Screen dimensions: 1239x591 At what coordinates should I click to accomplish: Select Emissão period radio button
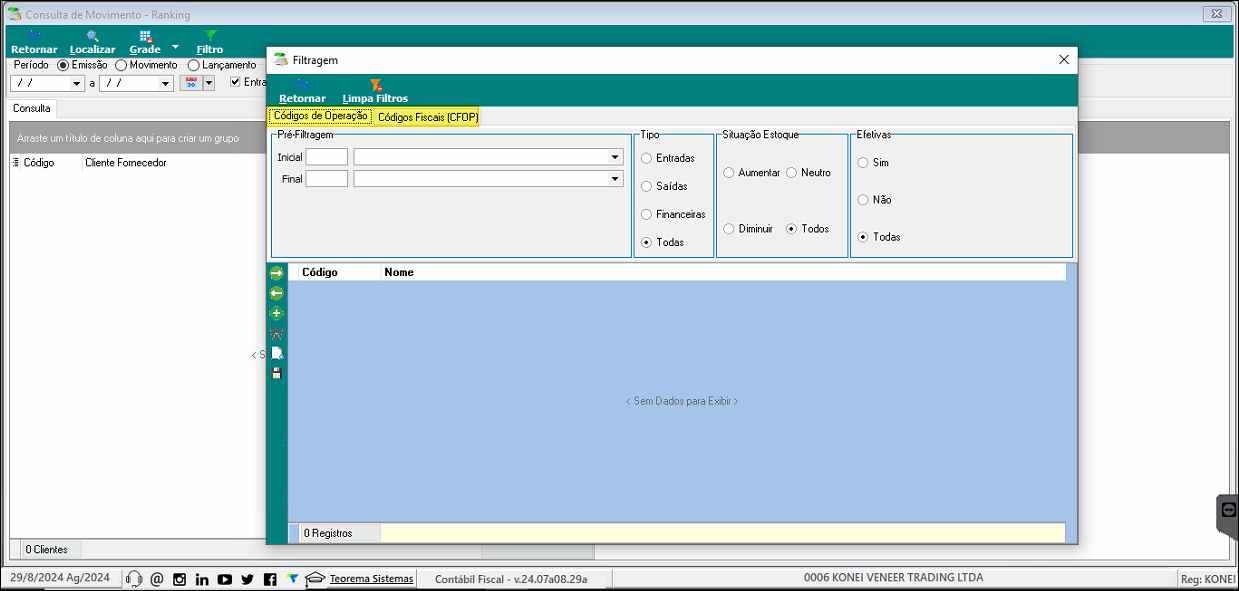[63, 65]
